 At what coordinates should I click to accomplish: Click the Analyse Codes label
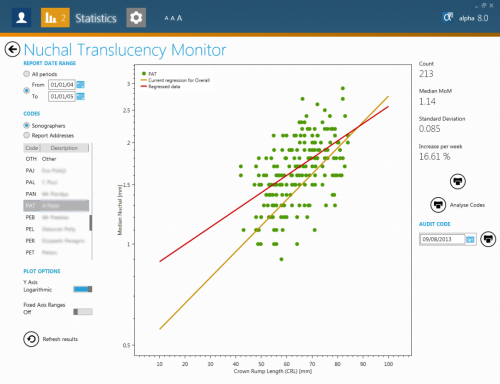coord(467,205)
